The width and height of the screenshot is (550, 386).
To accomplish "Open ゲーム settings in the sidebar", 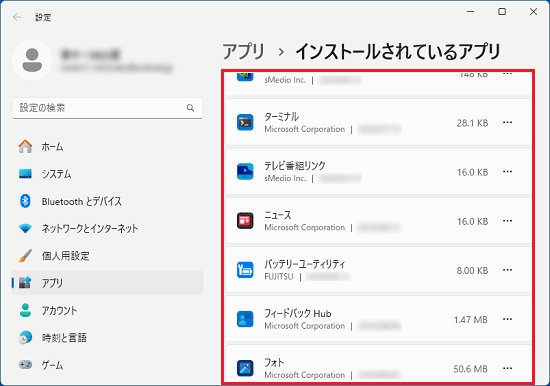I will pyautogui.click(x=107, y=365).
